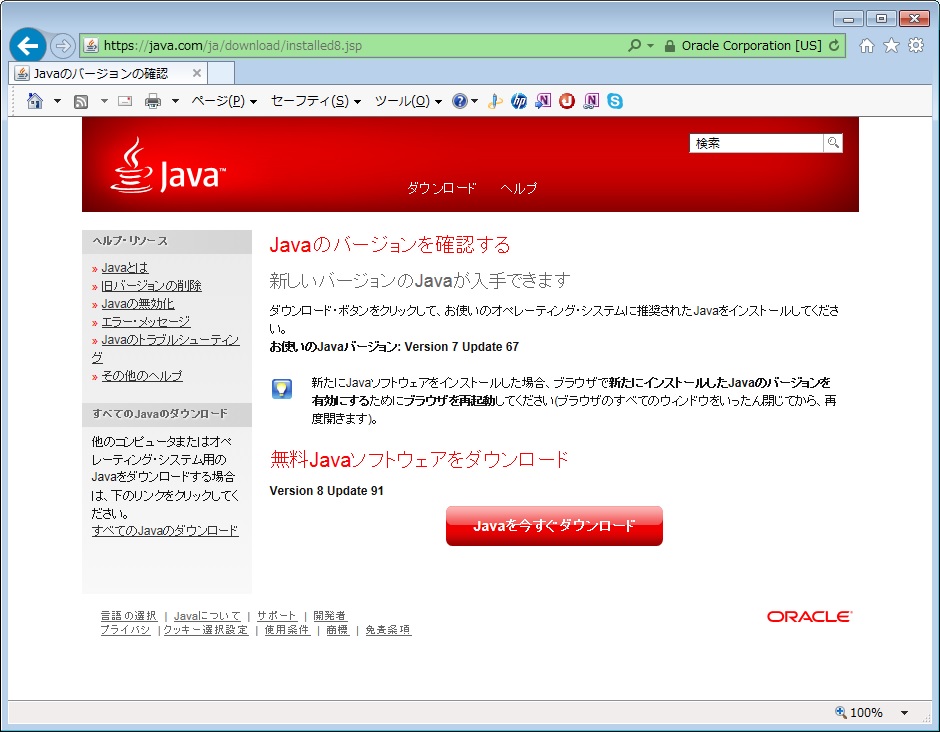Follow the すべてのJavaのダウンロード link

pyautogui.click(x=165, y=530)
